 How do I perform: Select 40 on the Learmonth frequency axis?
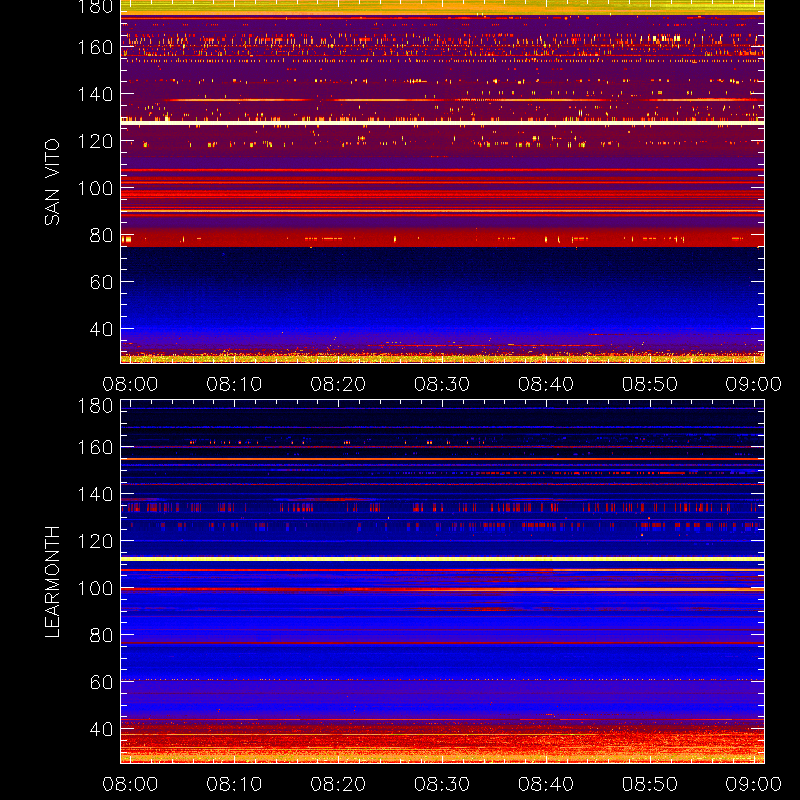(101, 729)
